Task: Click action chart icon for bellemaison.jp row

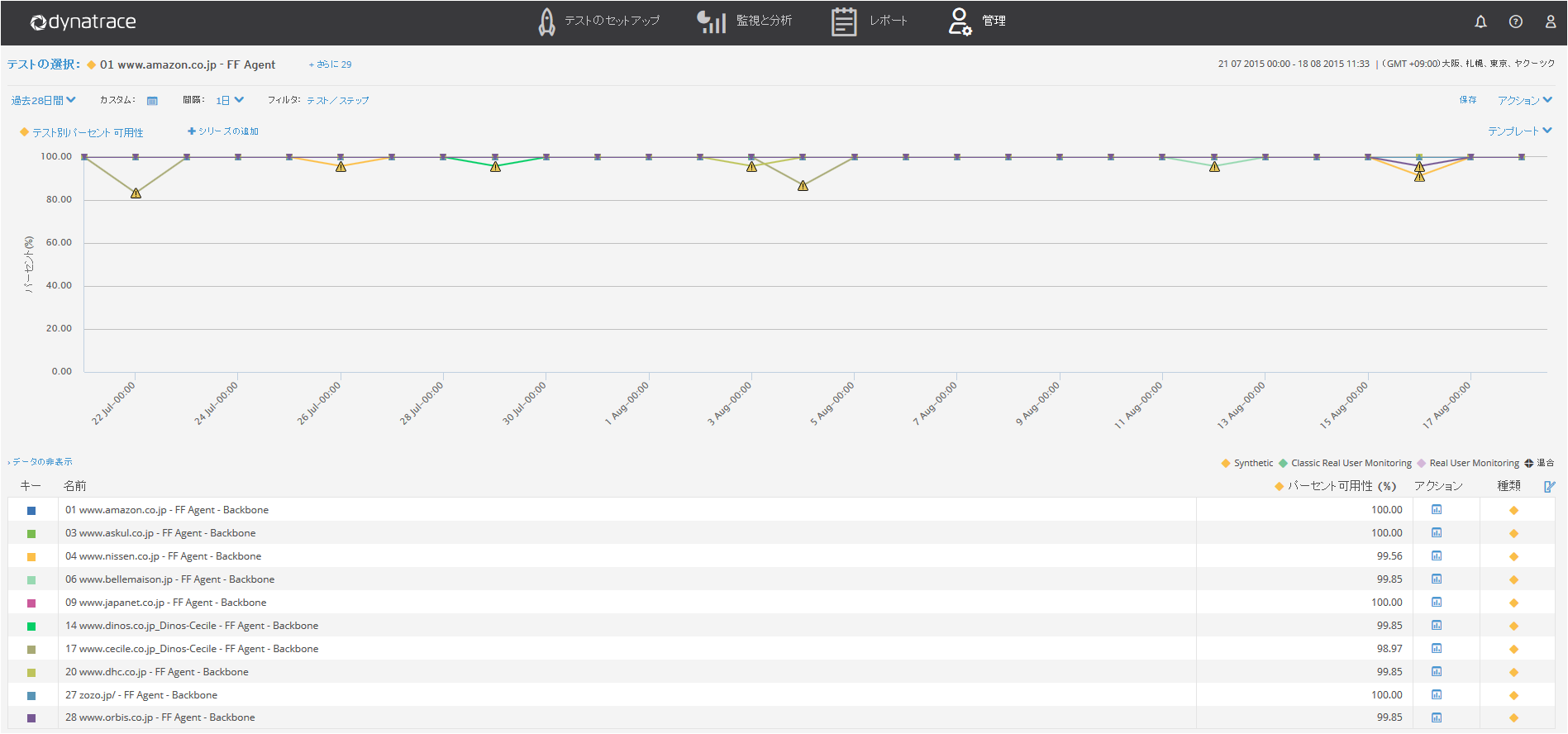Action: tap(1437, 579)
